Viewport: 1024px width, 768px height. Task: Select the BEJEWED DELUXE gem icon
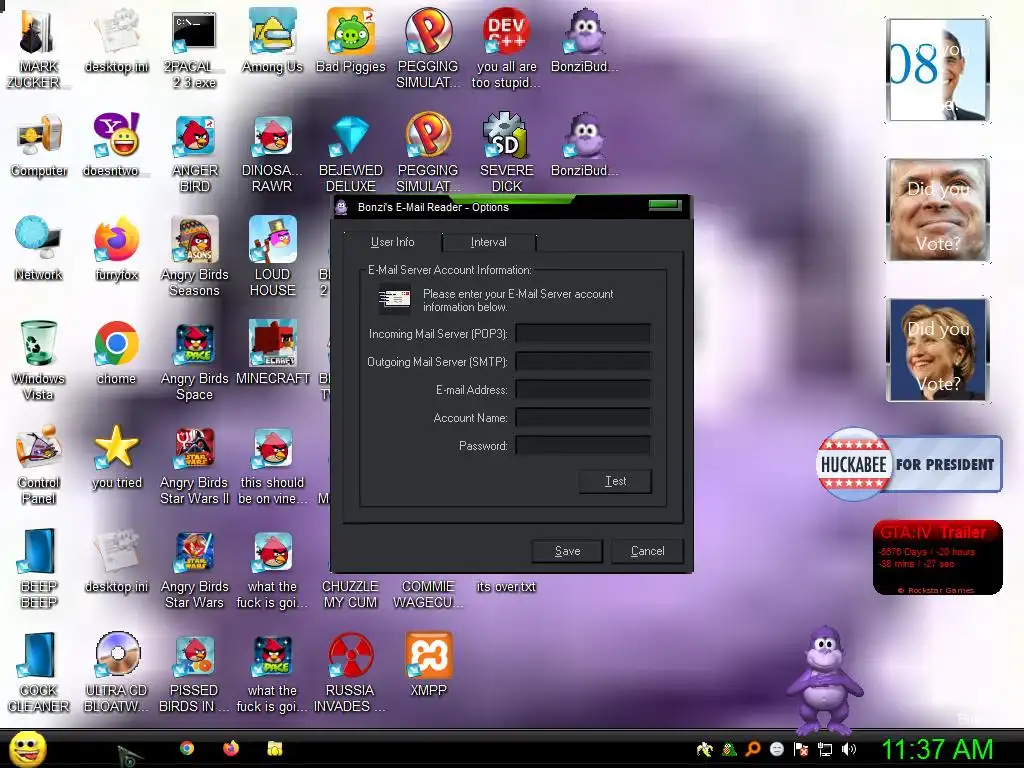[x=351, y=137]
